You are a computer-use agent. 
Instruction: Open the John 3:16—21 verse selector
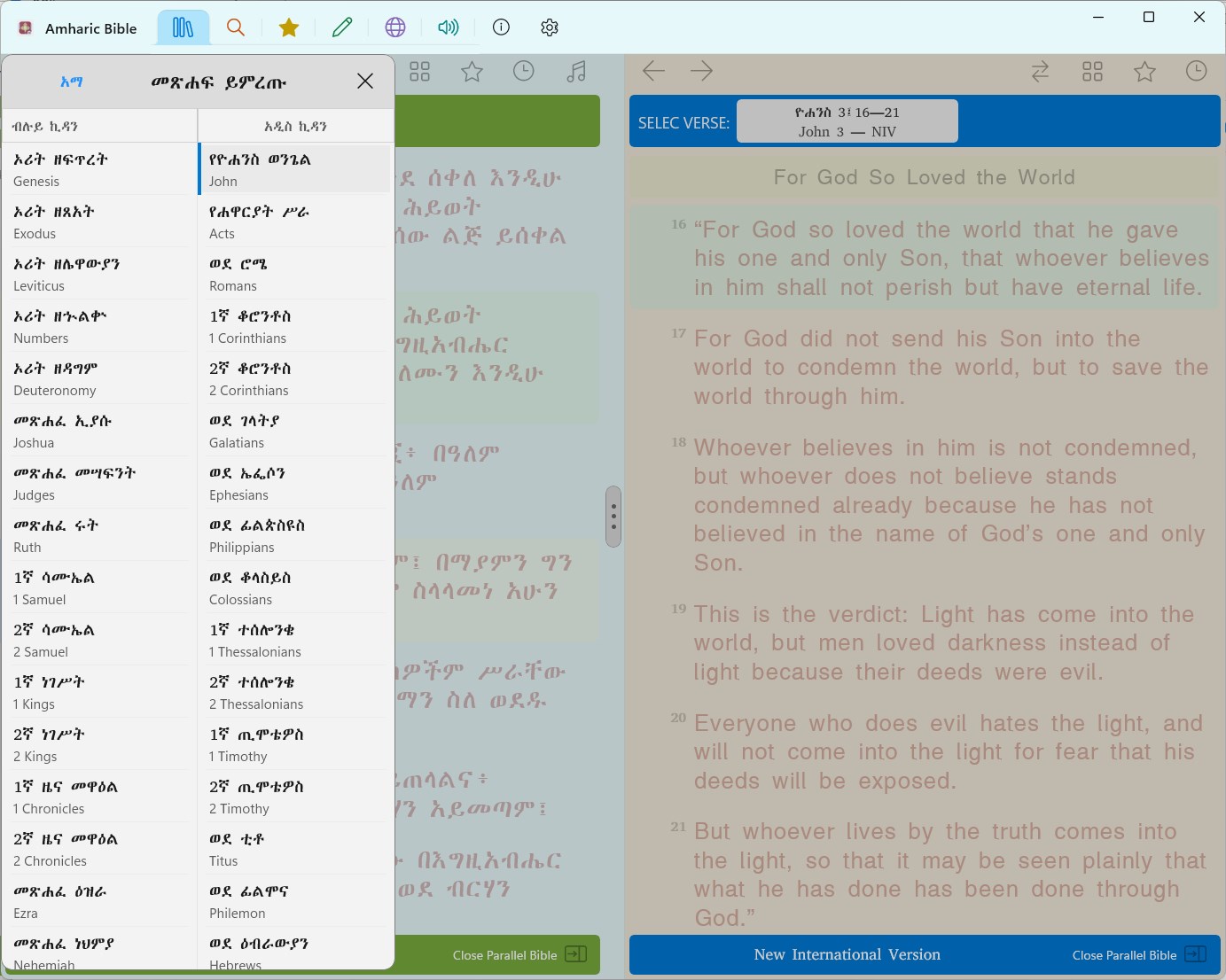pyautogui.click(x=847, y=121)
